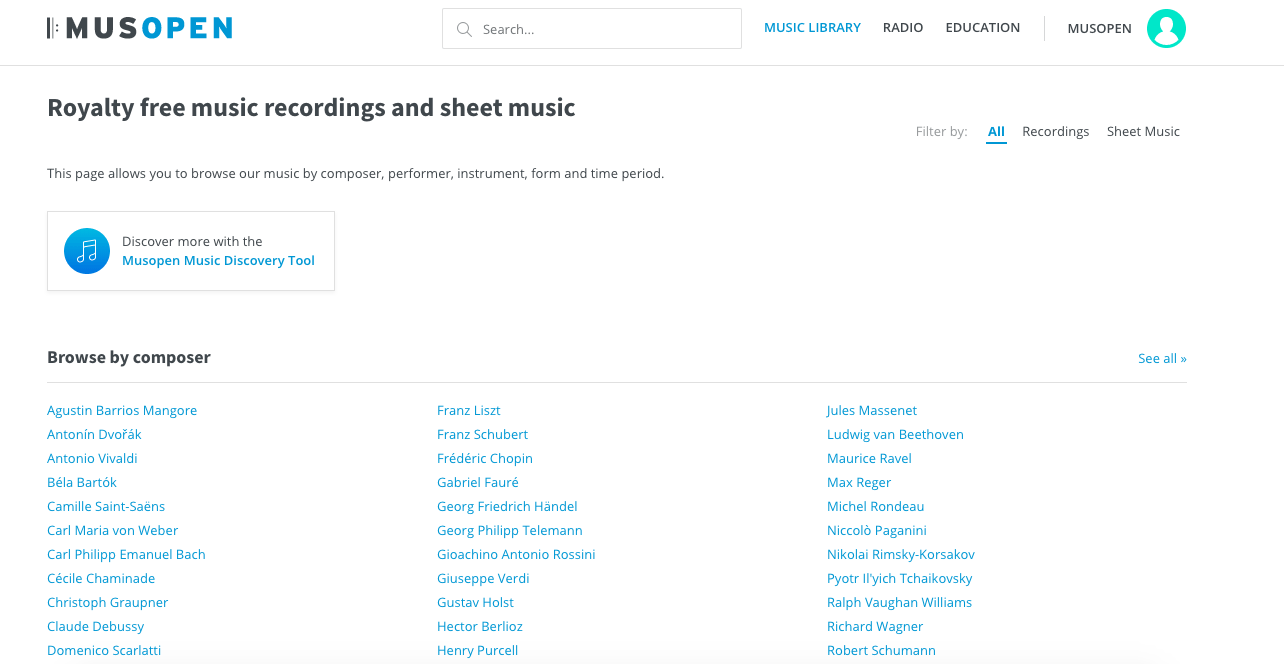
Task: Click the search magnifier icon
Action: click(x=464, y=29)
